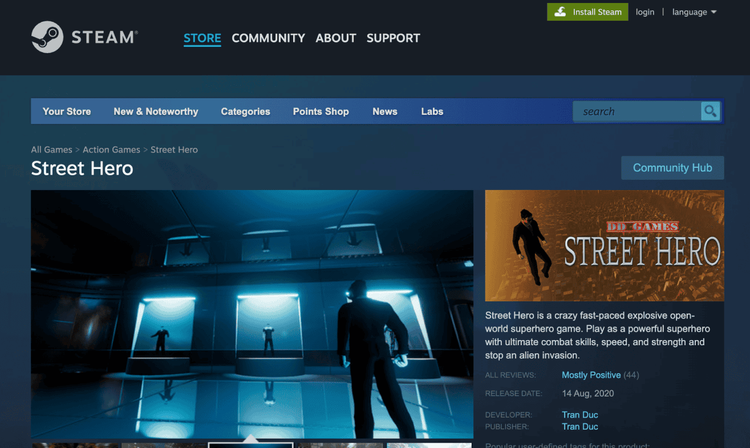Click the Street Hero breadcrumb link
The height and width of the screenshot is (448, 750).
click(x=174, y=150)
